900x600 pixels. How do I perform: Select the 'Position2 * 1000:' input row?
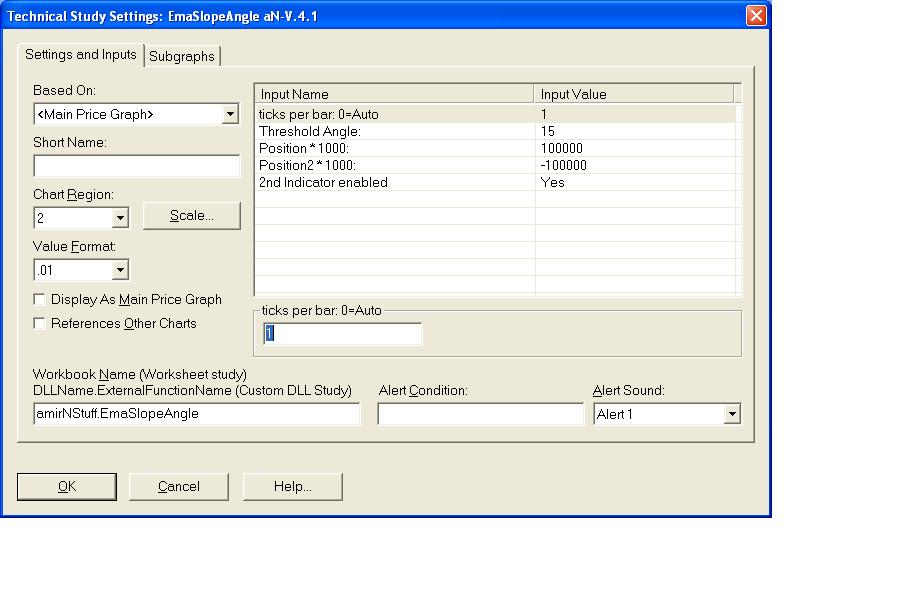click(496, 165)
